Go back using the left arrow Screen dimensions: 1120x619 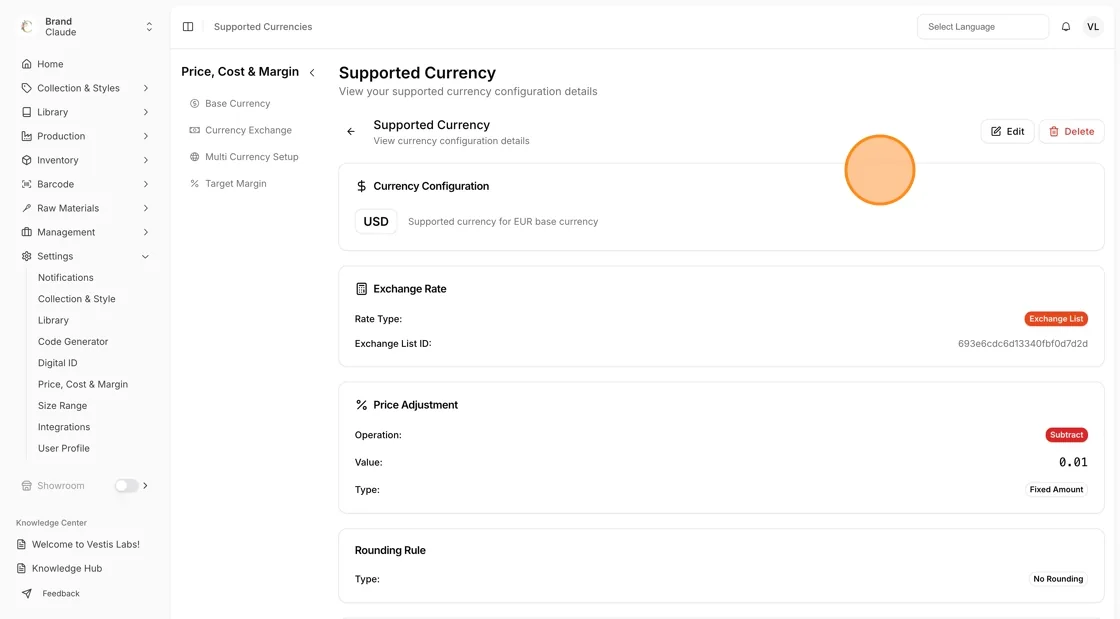click(x=351, y=131)
